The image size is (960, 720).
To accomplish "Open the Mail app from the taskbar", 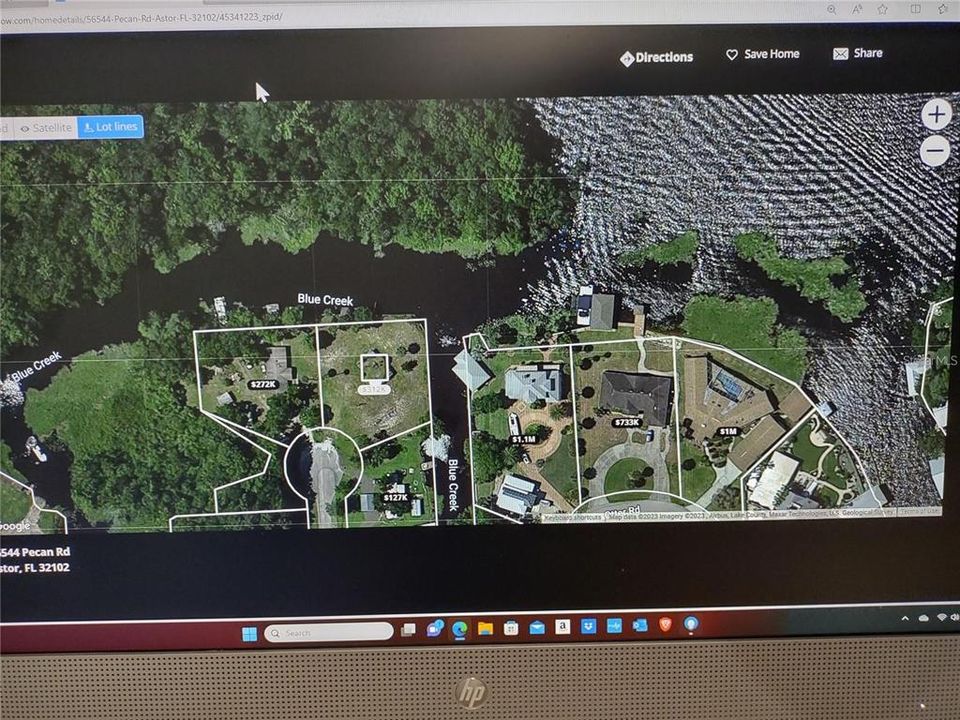I will (x=536, y=633).
